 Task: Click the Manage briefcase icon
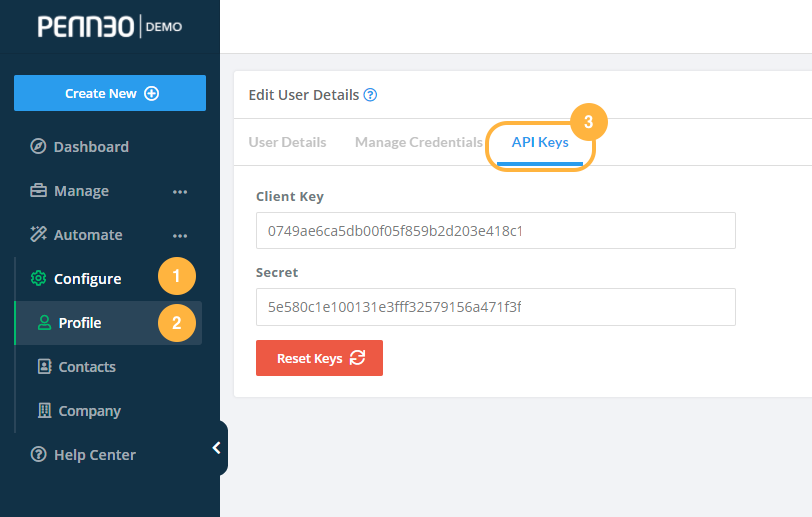38,191
